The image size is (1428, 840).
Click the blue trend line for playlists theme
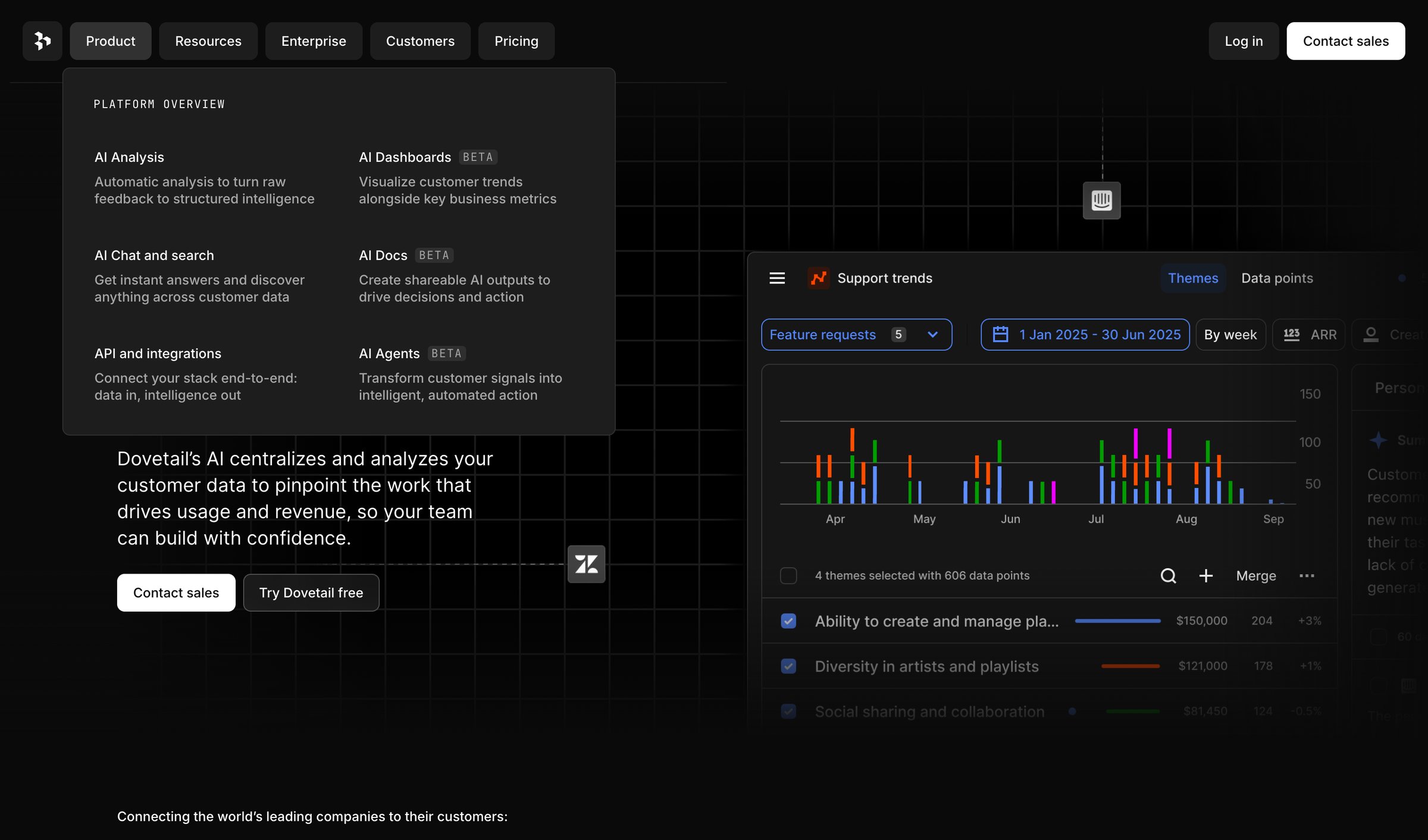[1117, 620]
